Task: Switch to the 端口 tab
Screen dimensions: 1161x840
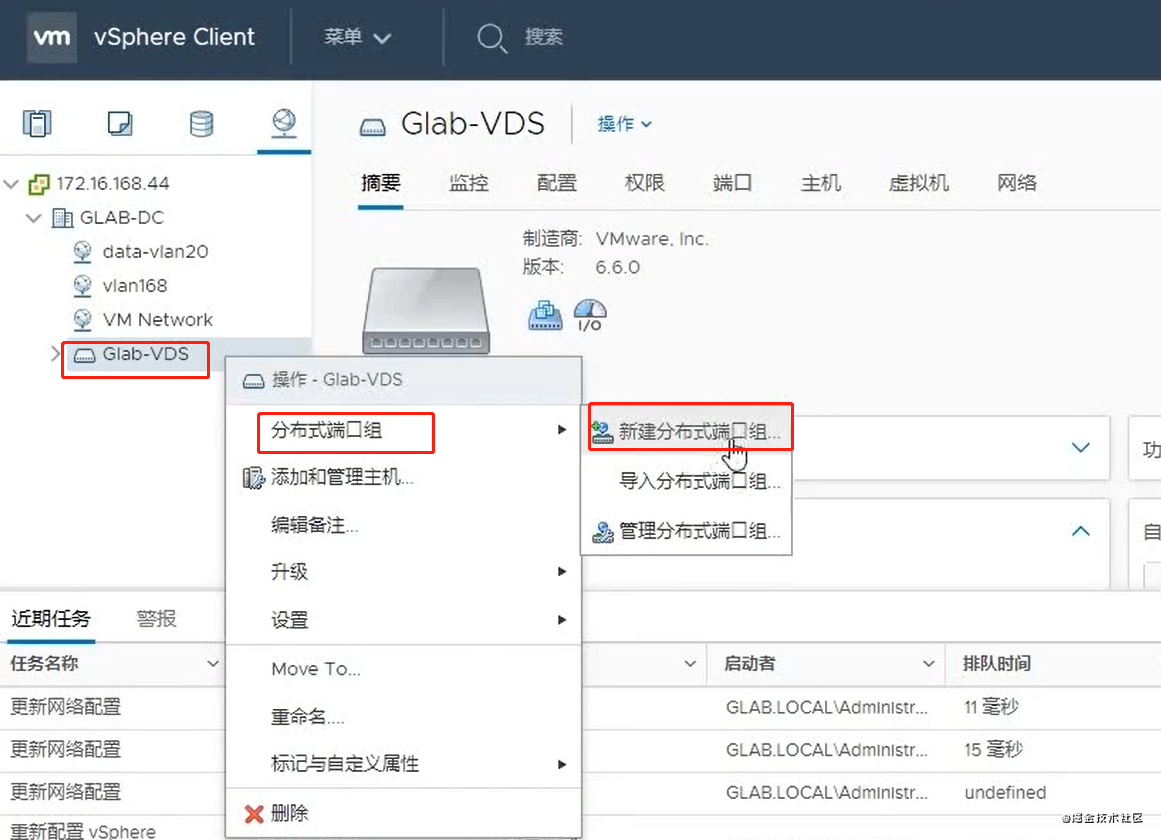Action: [x=732, y=183]
